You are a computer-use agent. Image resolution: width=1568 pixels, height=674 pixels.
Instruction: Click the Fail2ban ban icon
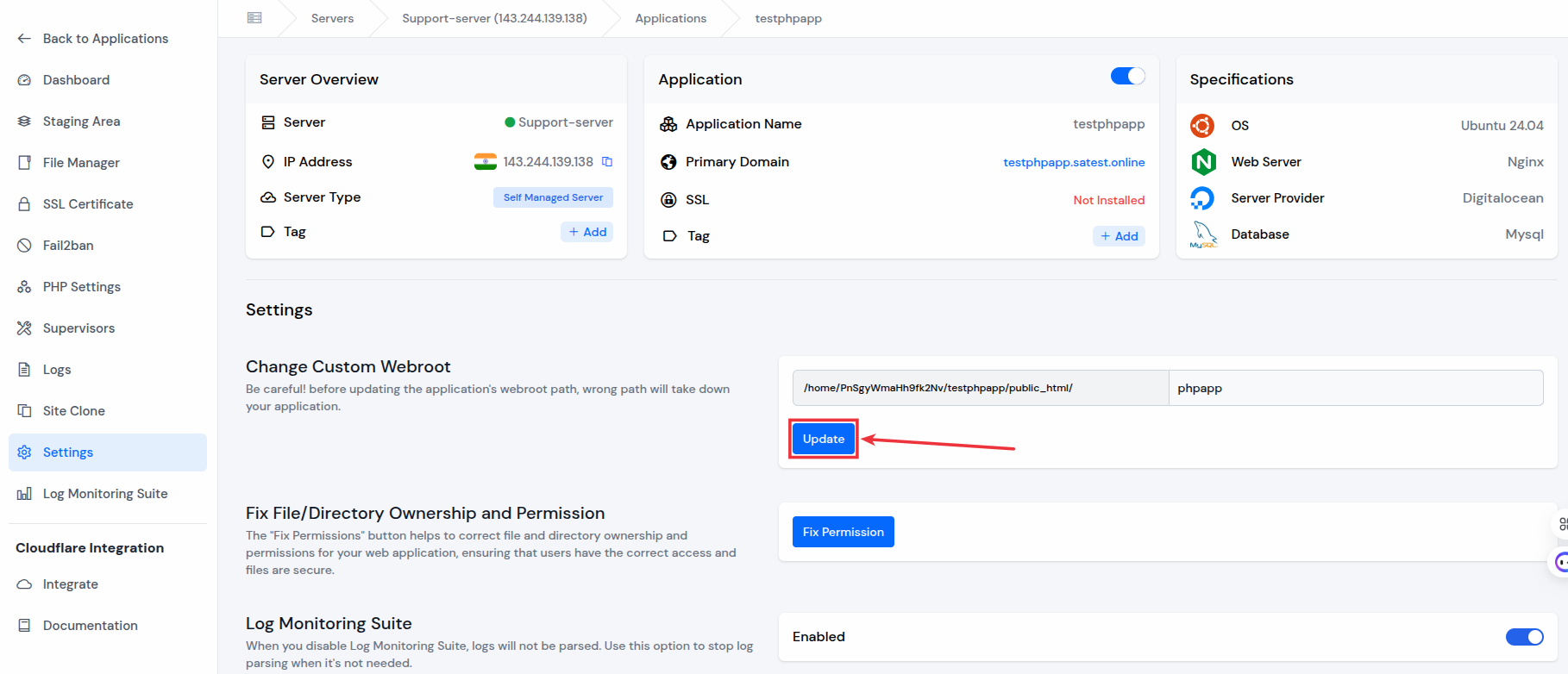click(x=24, y=246)
